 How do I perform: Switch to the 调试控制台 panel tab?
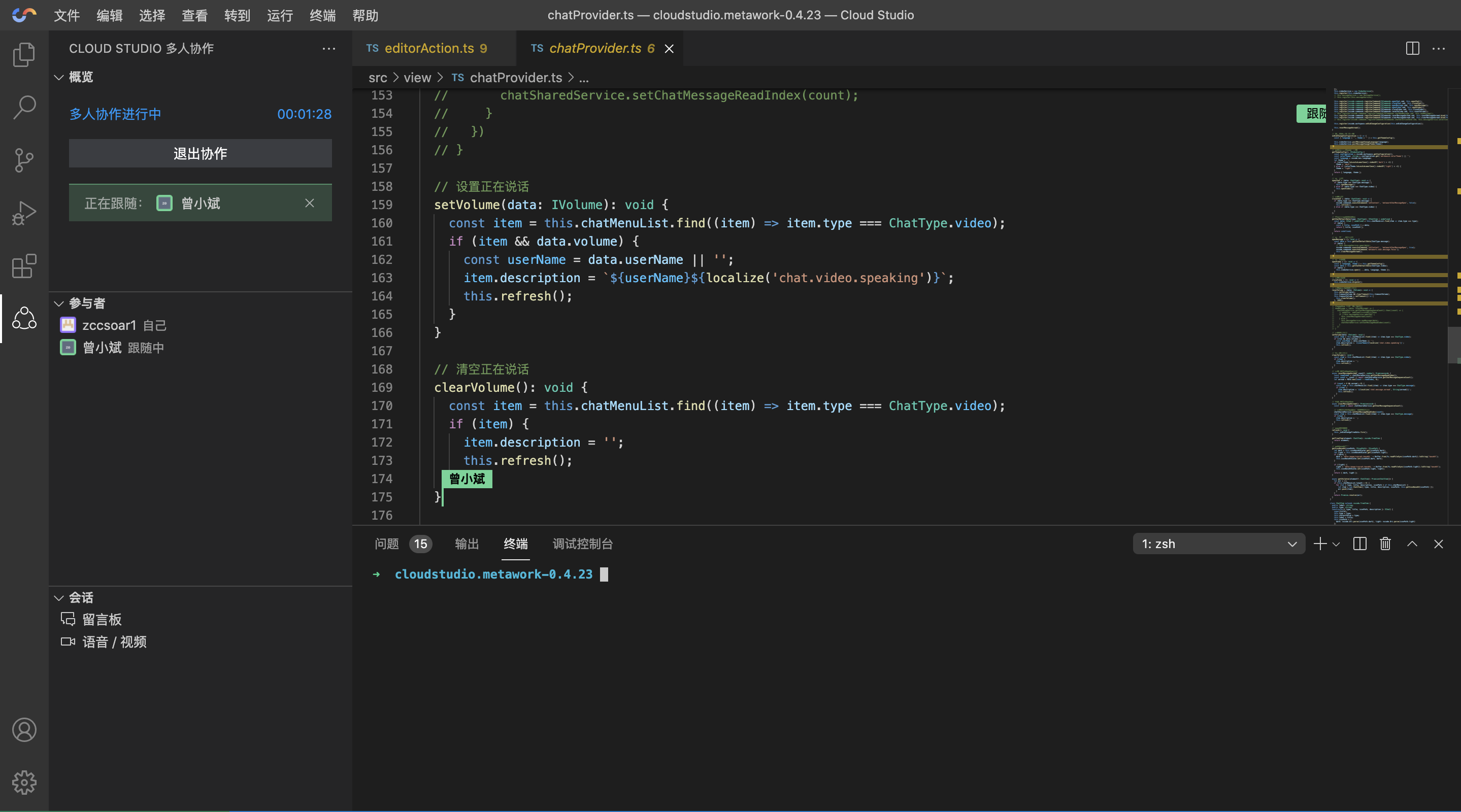pos(582,544)
